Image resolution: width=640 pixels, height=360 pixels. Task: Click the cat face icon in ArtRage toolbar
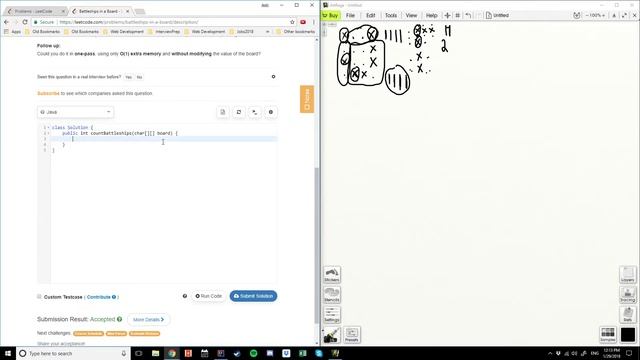point(576,16)
